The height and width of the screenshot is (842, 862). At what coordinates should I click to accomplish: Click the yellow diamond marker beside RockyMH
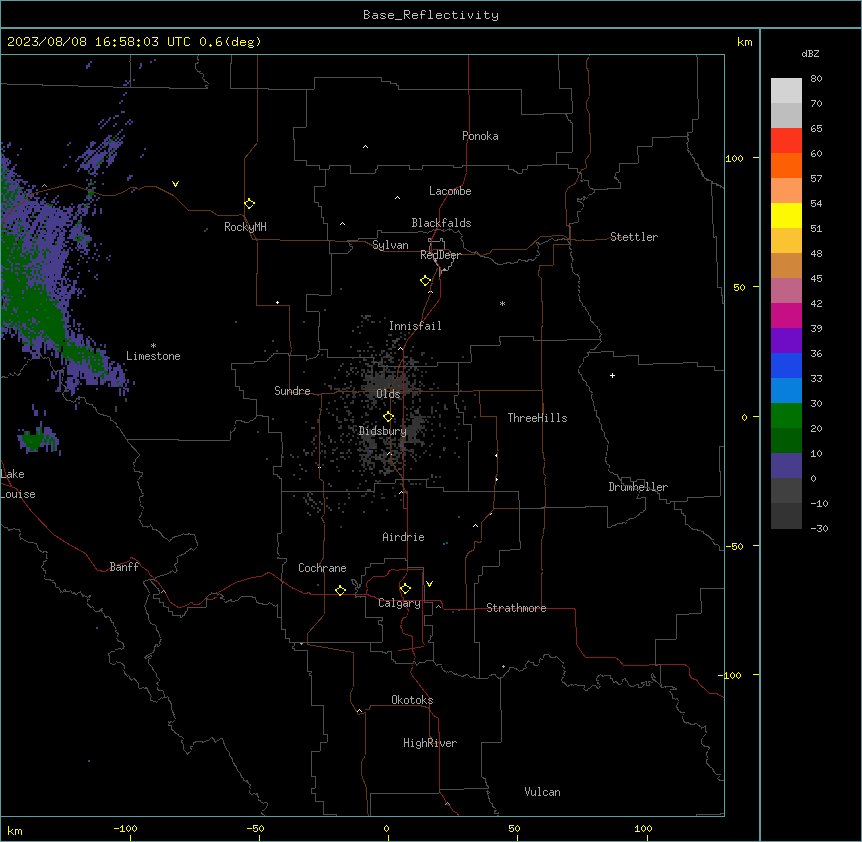point(249,203)
